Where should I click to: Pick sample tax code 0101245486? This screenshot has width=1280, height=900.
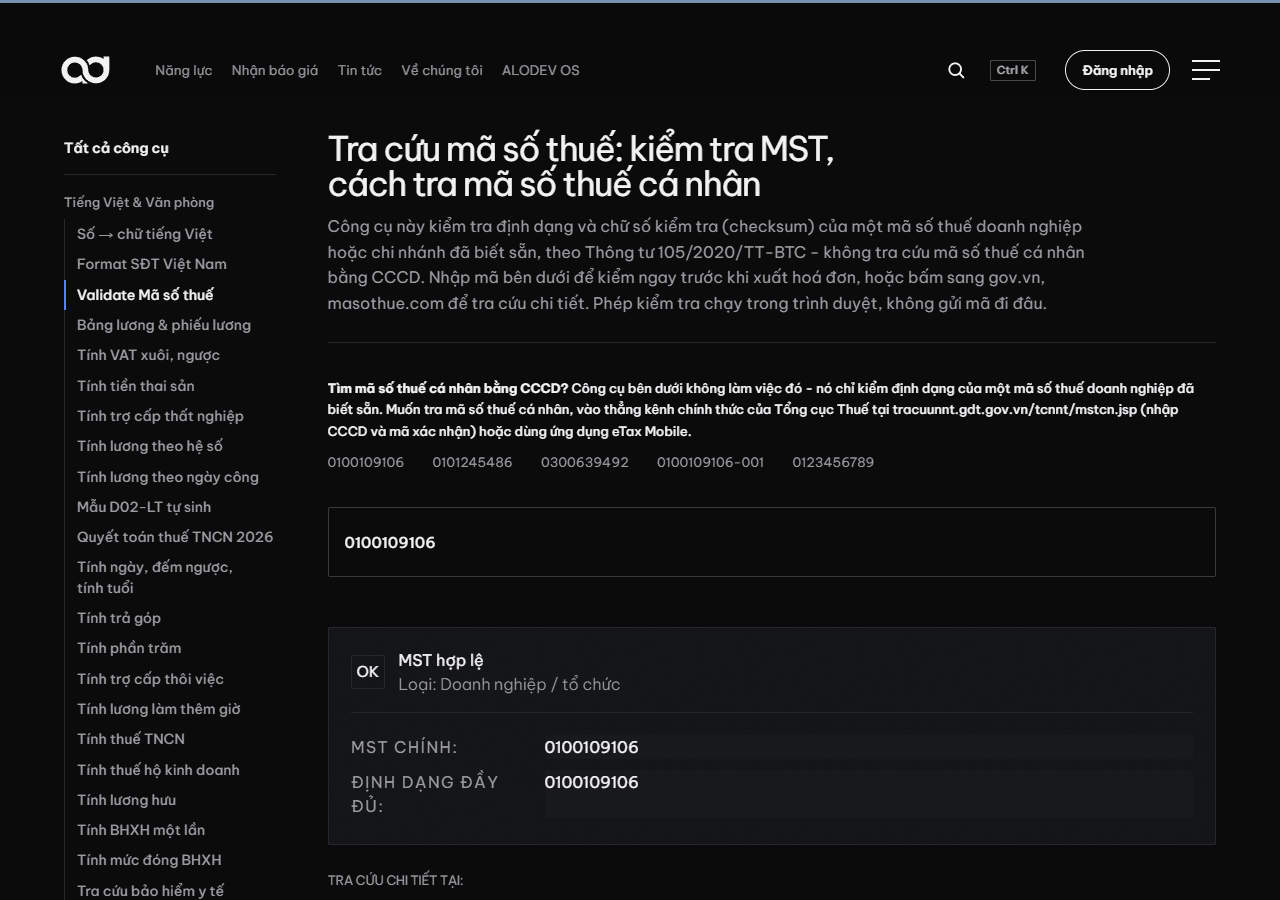pyautogui.click(x=472, y=462)
